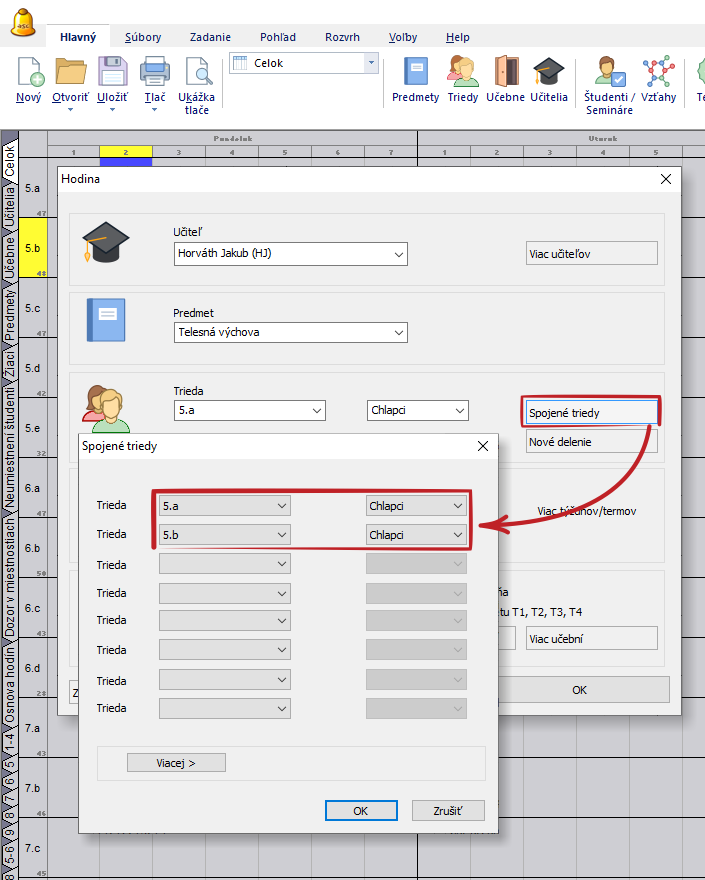The height and width of the screenshot is (880, 705).
Task: Select the Osnova hodín side tab
Action: pyautogui.click(x=10, y=685)
